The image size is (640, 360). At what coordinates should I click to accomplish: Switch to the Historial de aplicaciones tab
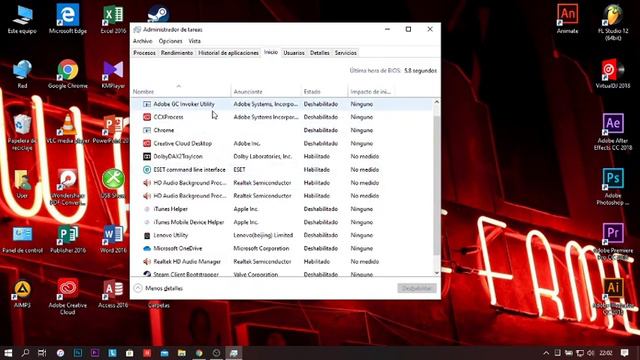click(229, 53)
